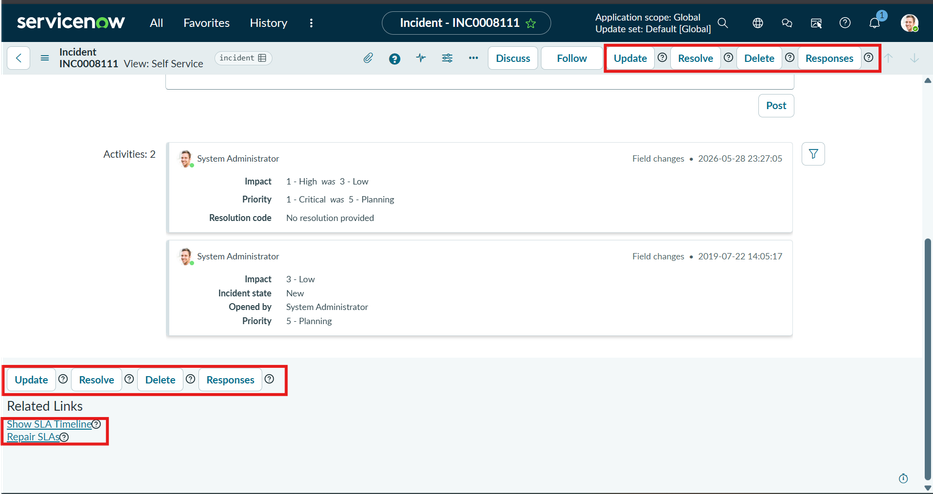The width and height of the screenshot is (933, 494).
Task: Open the form context hamburger menu
Action: click(x=45, y=58)
